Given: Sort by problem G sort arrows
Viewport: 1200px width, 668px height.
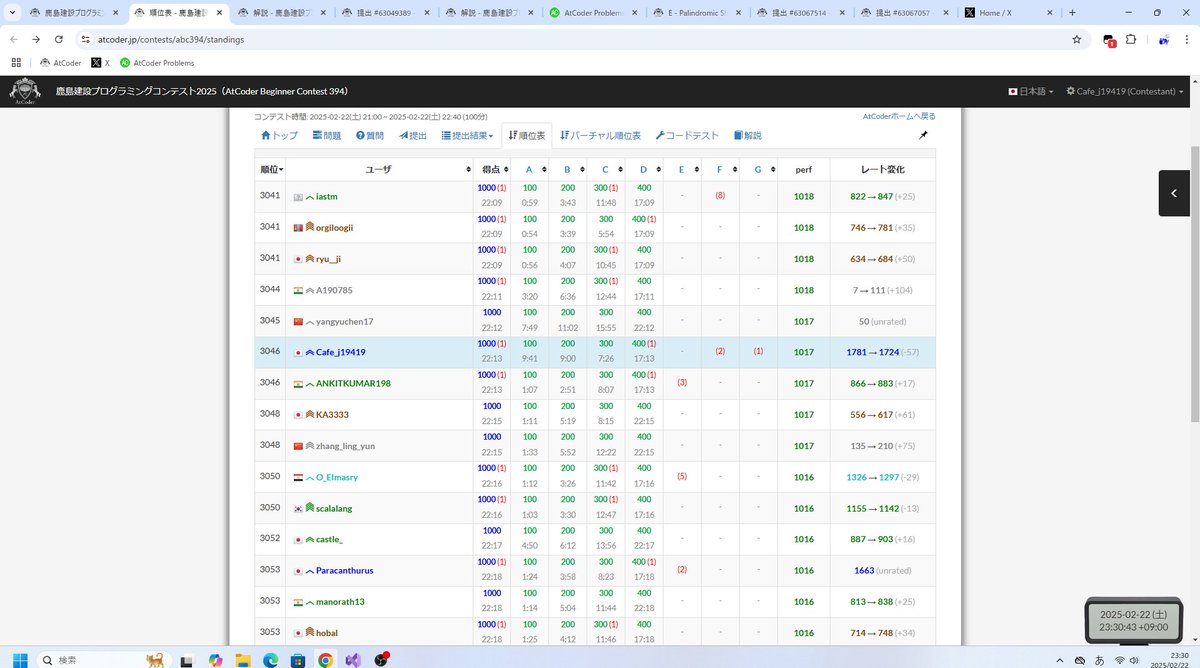Looking at the screenshot, I should click(771, 170).
